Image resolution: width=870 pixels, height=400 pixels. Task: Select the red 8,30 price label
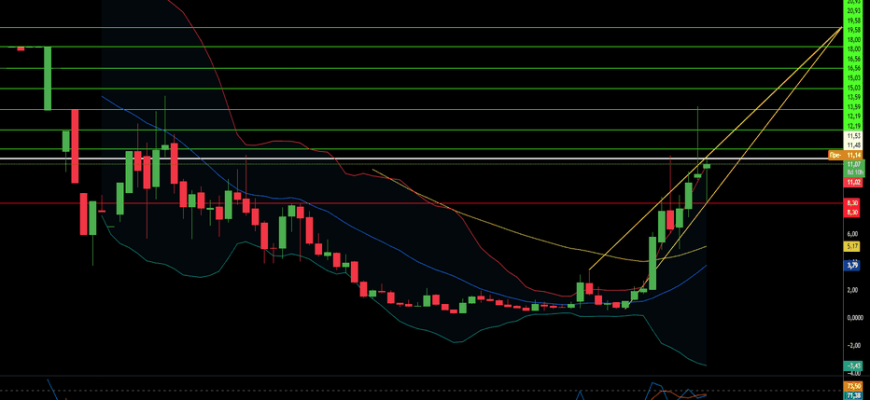pyautogui.click(x=854, y=202)
